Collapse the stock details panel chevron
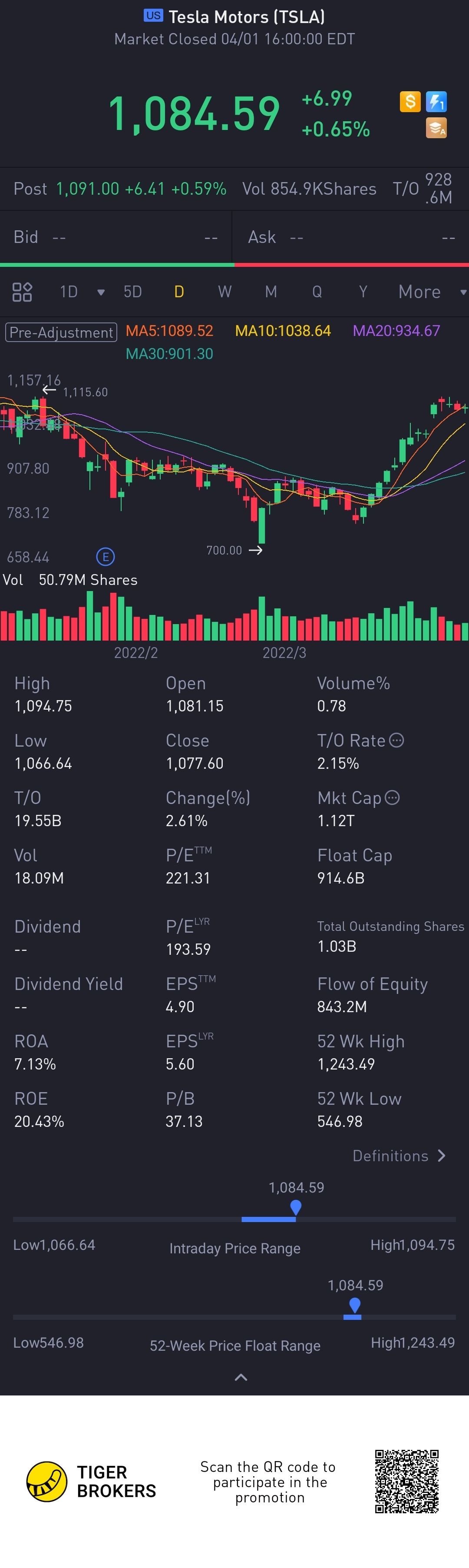This screenshot has height=1568, width=469. coord(241,1378)
